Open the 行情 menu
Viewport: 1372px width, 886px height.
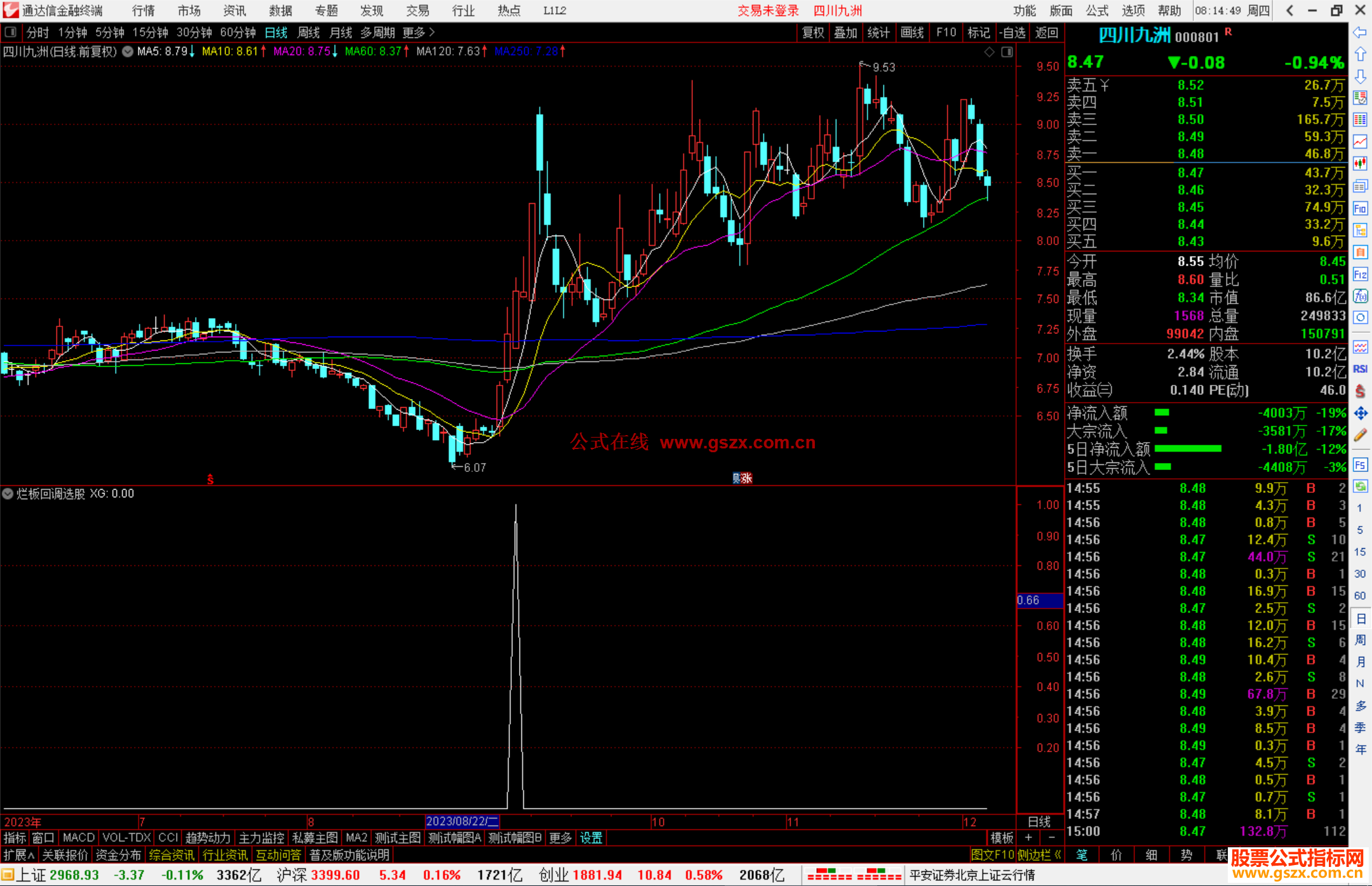point(143,11)
